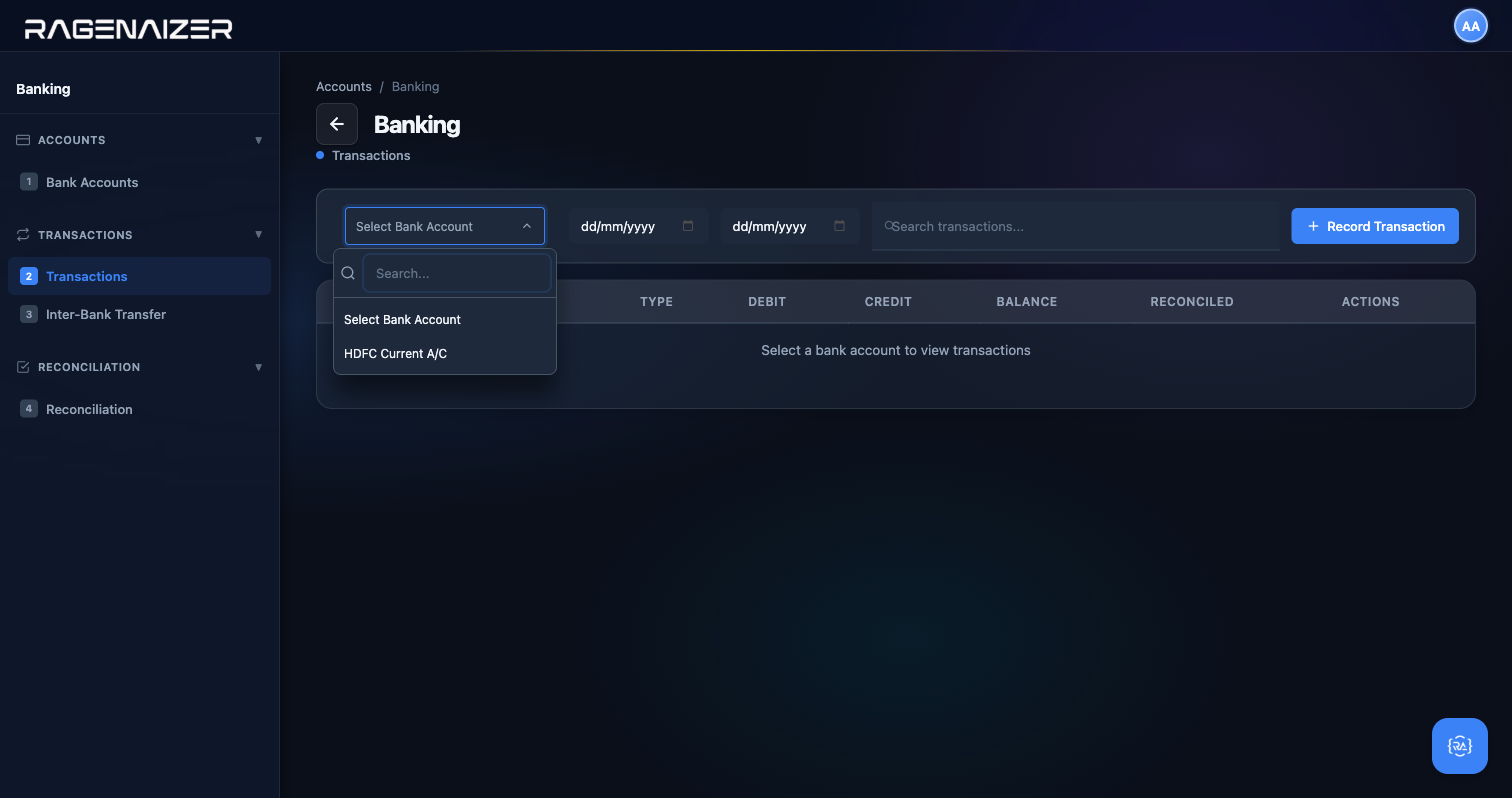Focus the Search transactions field
This screenshot has width=1512, height=798.
[1076, 226]
